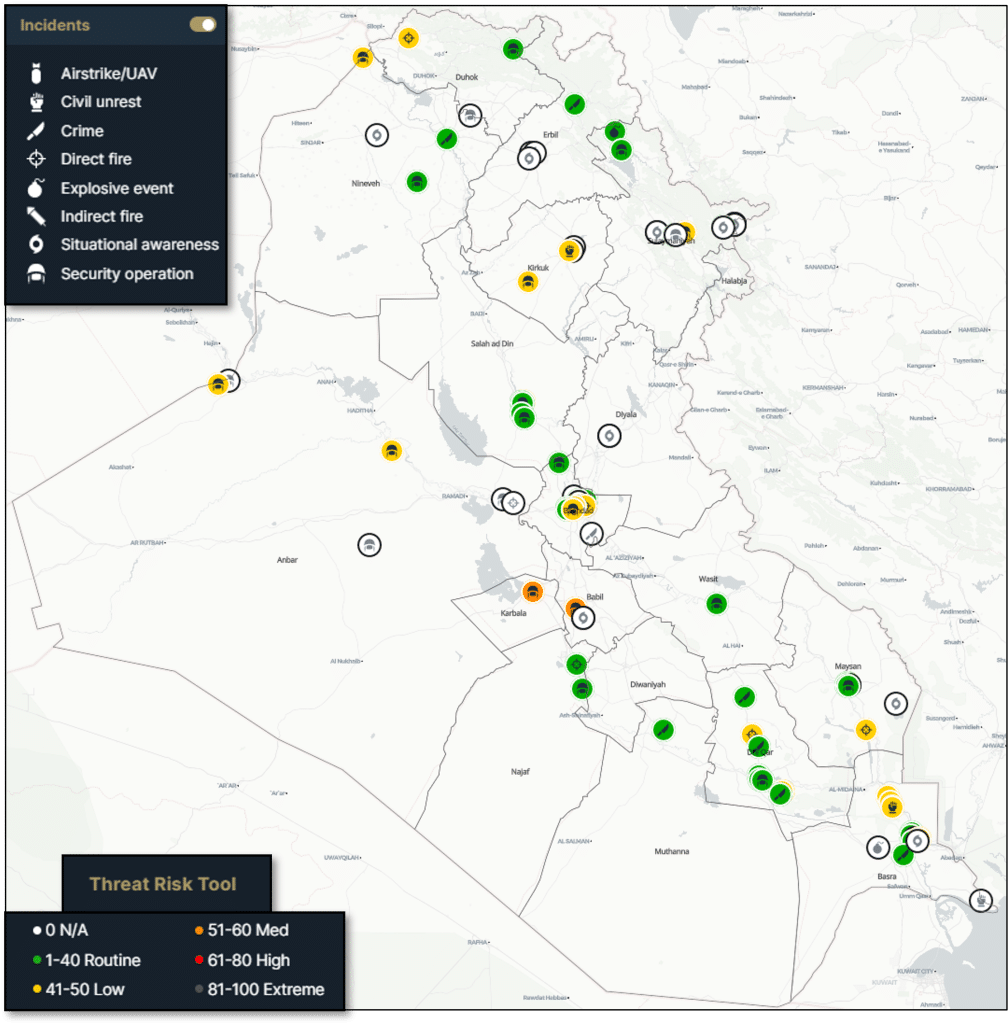
Task: Click the green 1-40 Routine risk dot
Action: click(37, 960)
